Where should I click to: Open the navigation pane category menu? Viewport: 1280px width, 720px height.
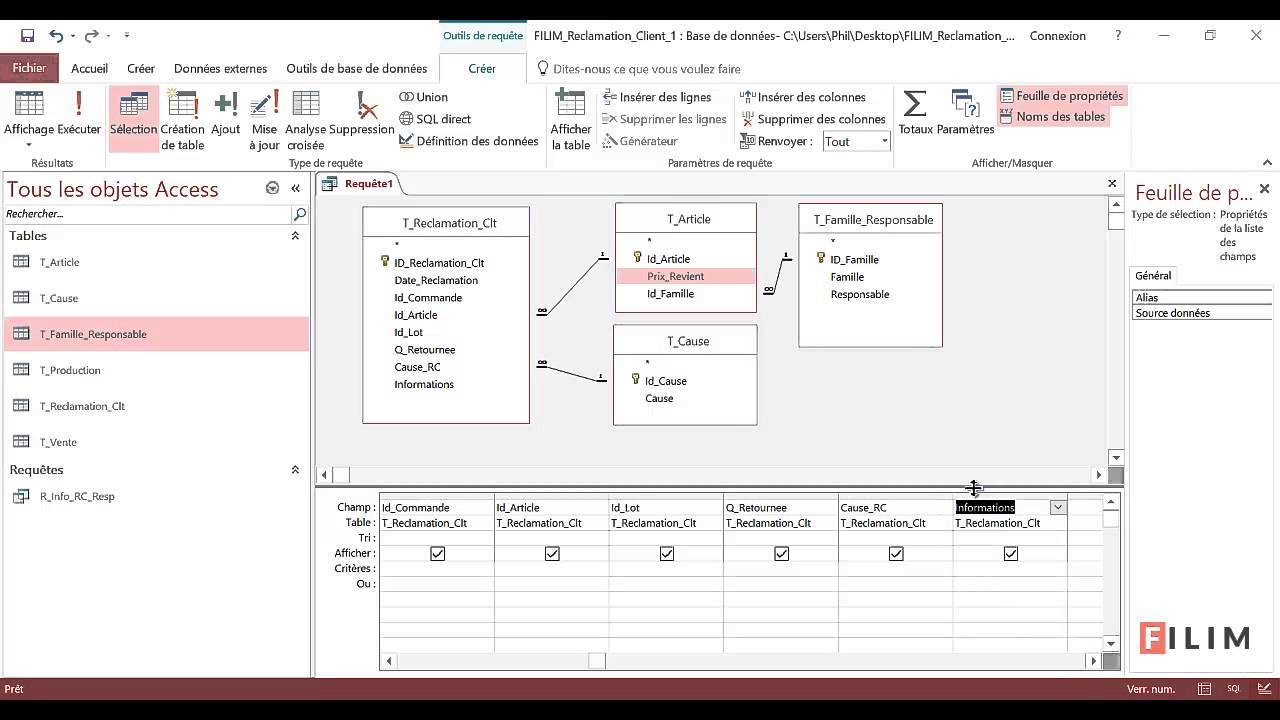coord(272,188)
